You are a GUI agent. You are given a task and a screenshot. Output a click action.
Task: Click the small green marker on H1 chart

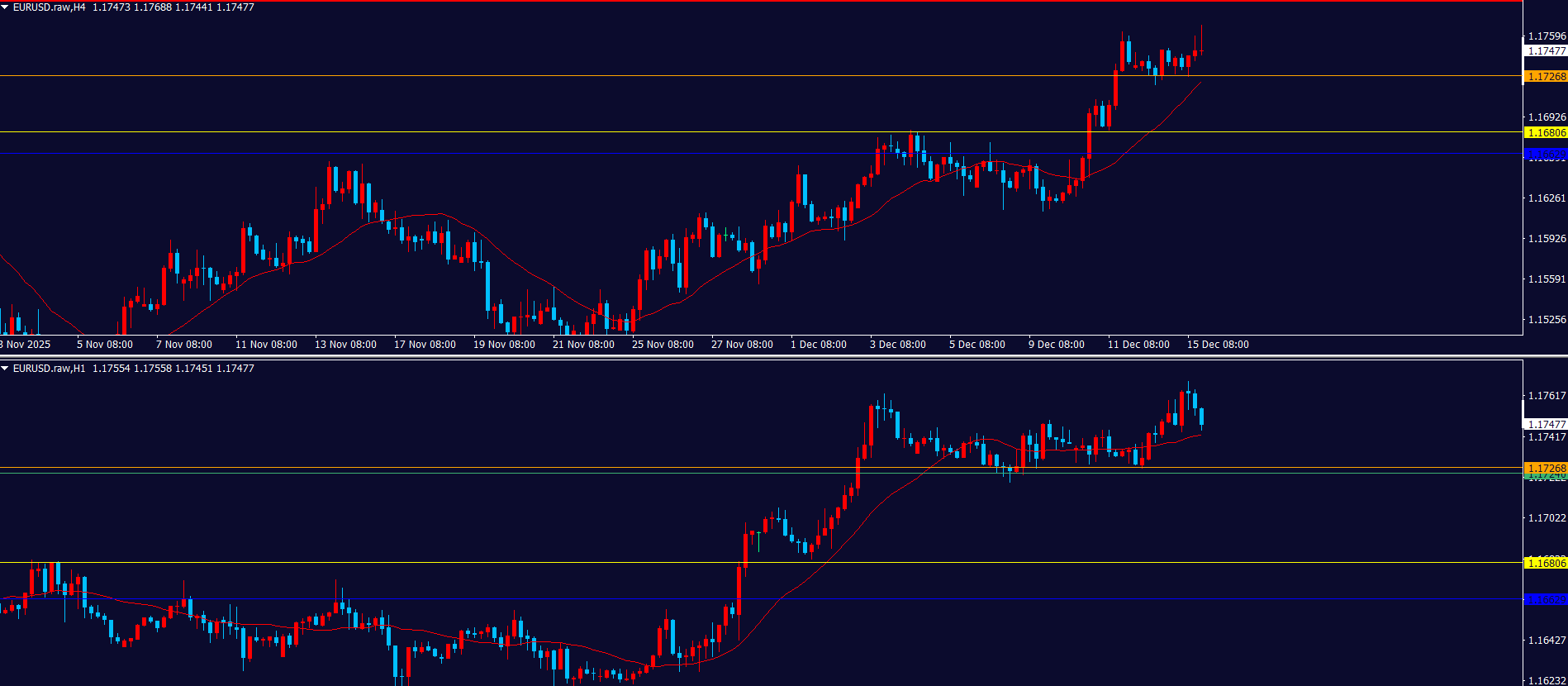(758, 541)
